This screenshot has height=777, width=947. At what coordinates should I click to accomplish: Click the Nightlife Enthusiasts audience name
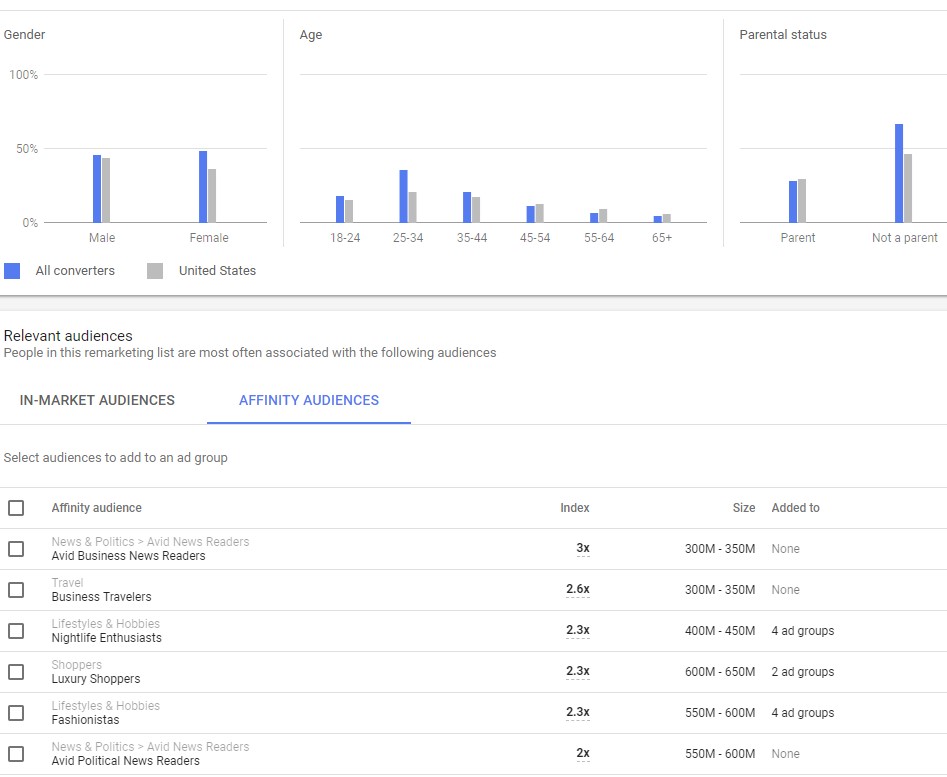click(x=106, y=638)
